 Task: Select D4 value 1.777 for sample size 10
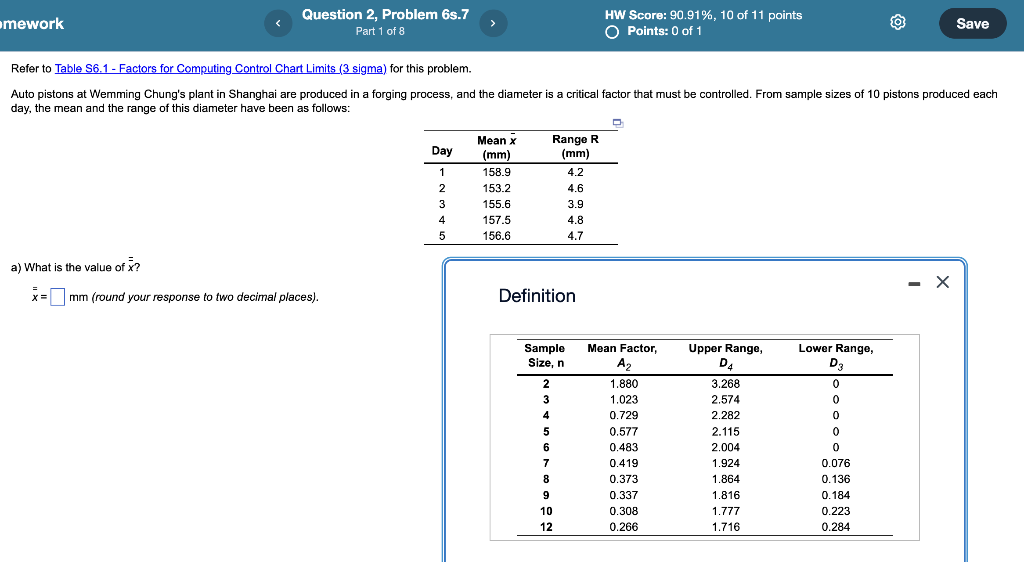coord(726,511)
